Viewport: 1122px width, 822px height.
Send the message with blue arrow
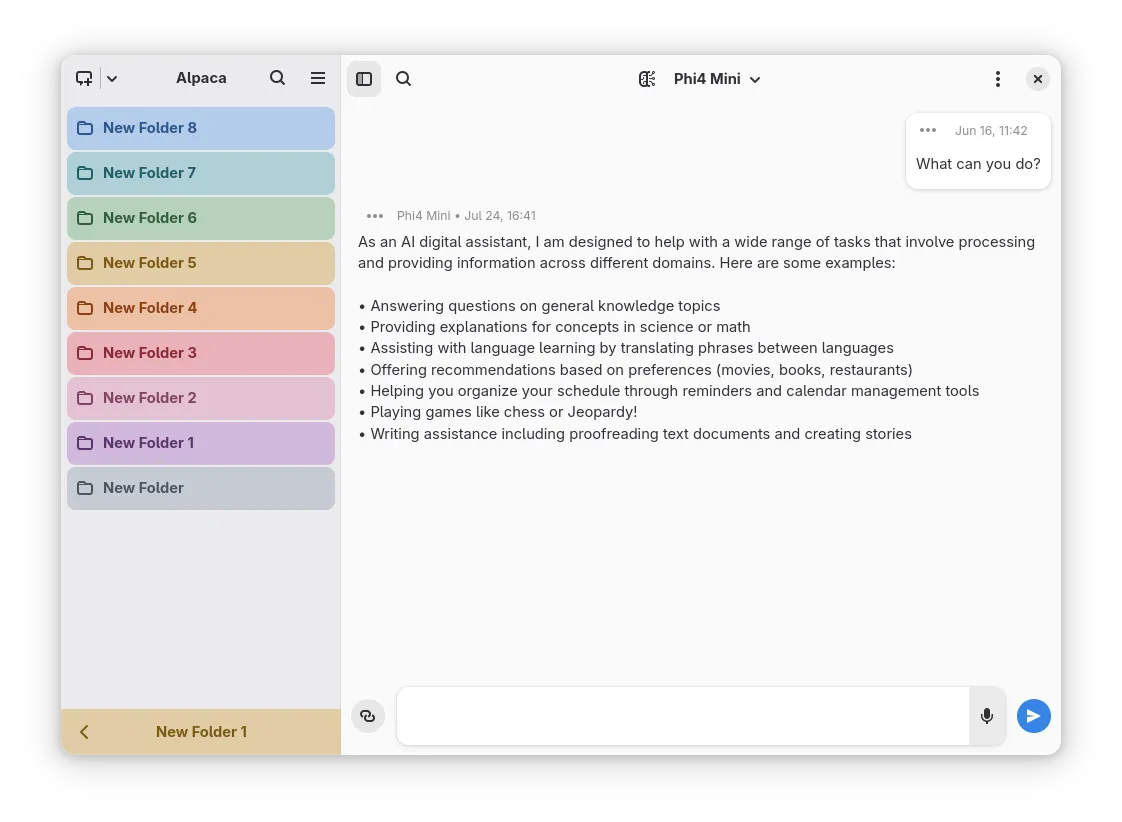coord(1034,716)
